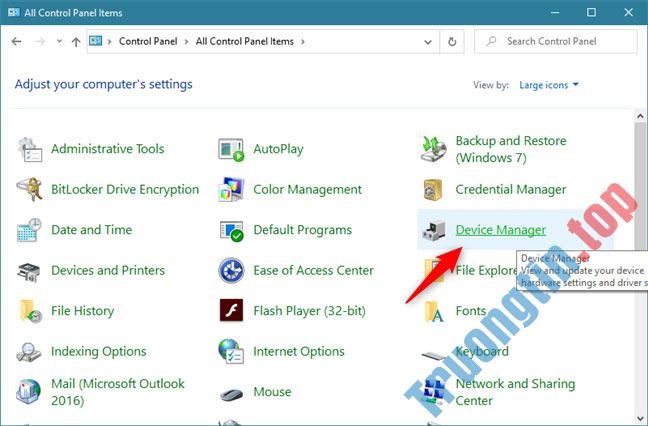Open the Default Programs icon
Screen dimensions: 648x426
tap(231, 231)
